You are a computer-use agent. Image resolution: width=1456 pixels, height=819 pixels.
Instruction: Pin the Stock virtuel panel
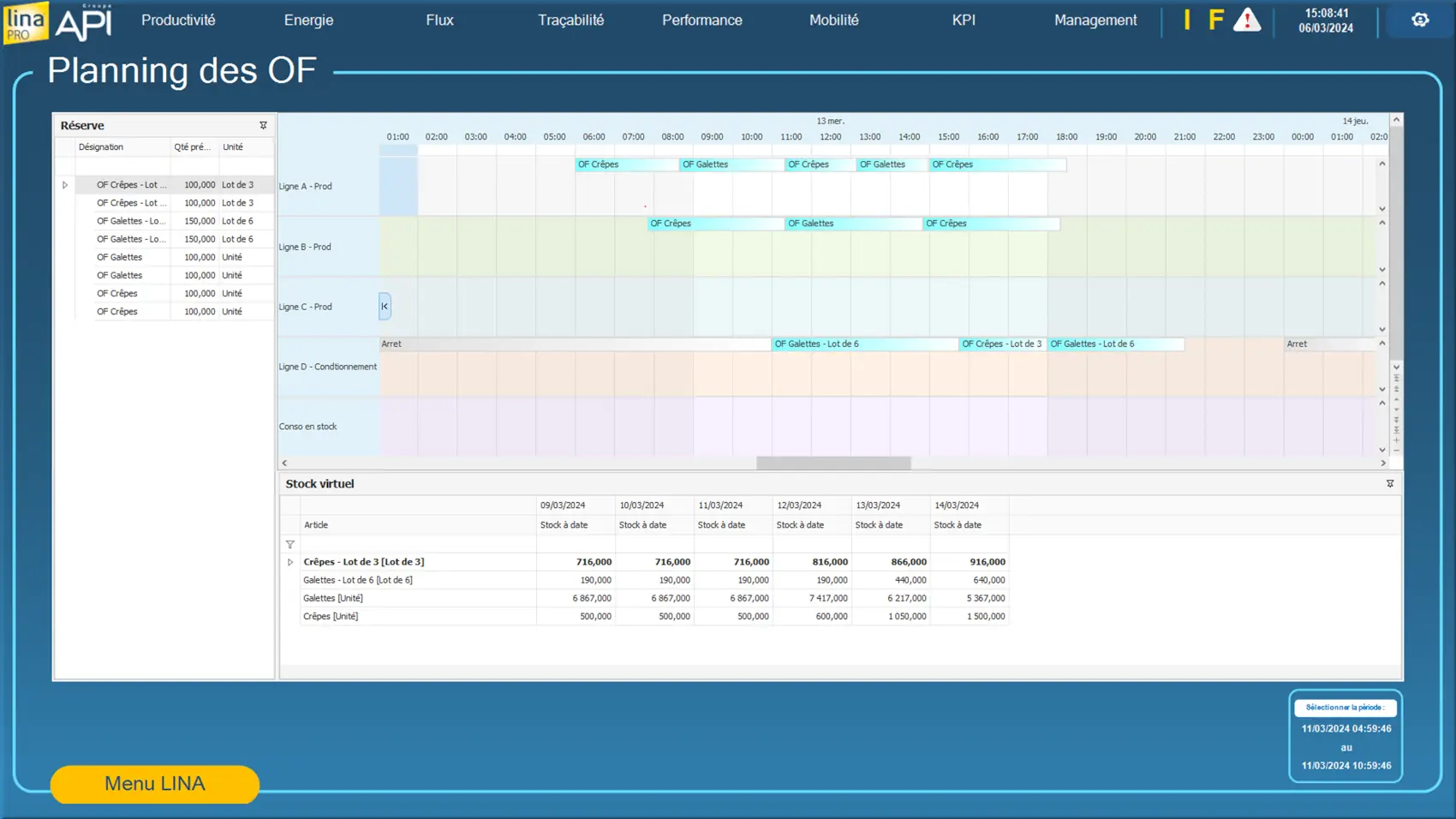(1389, 484)
